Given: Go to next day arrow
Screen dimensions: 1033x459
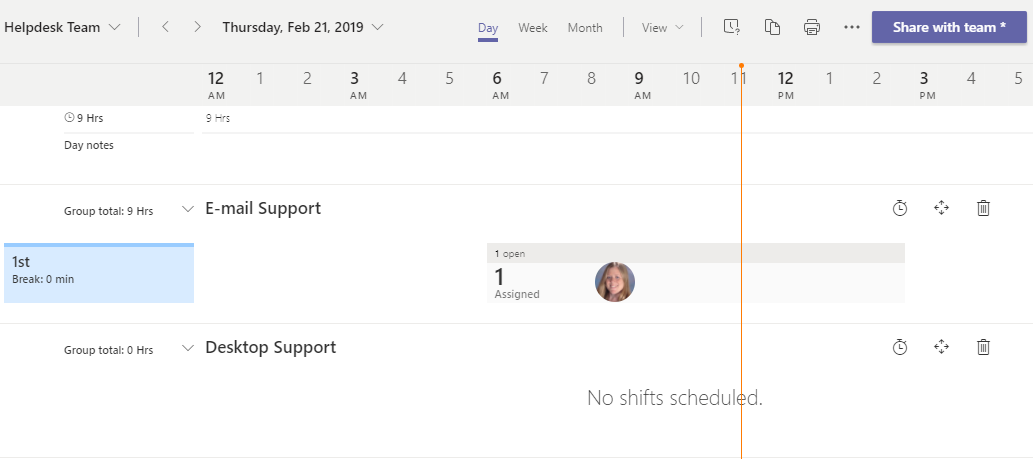Looking at the screenshot, I should (x=197, y=27).
